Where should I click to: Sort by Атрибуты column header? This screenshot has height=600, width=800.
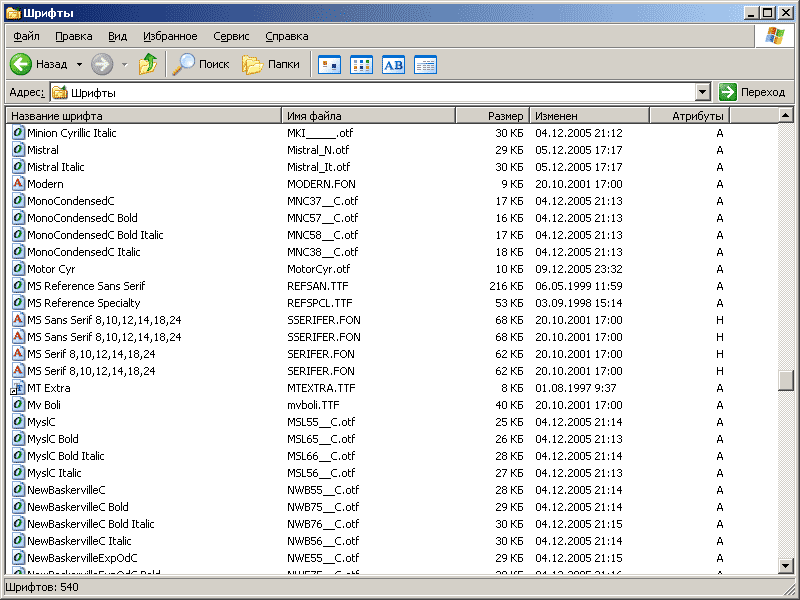pyautogui.click(x=689, y=116)
